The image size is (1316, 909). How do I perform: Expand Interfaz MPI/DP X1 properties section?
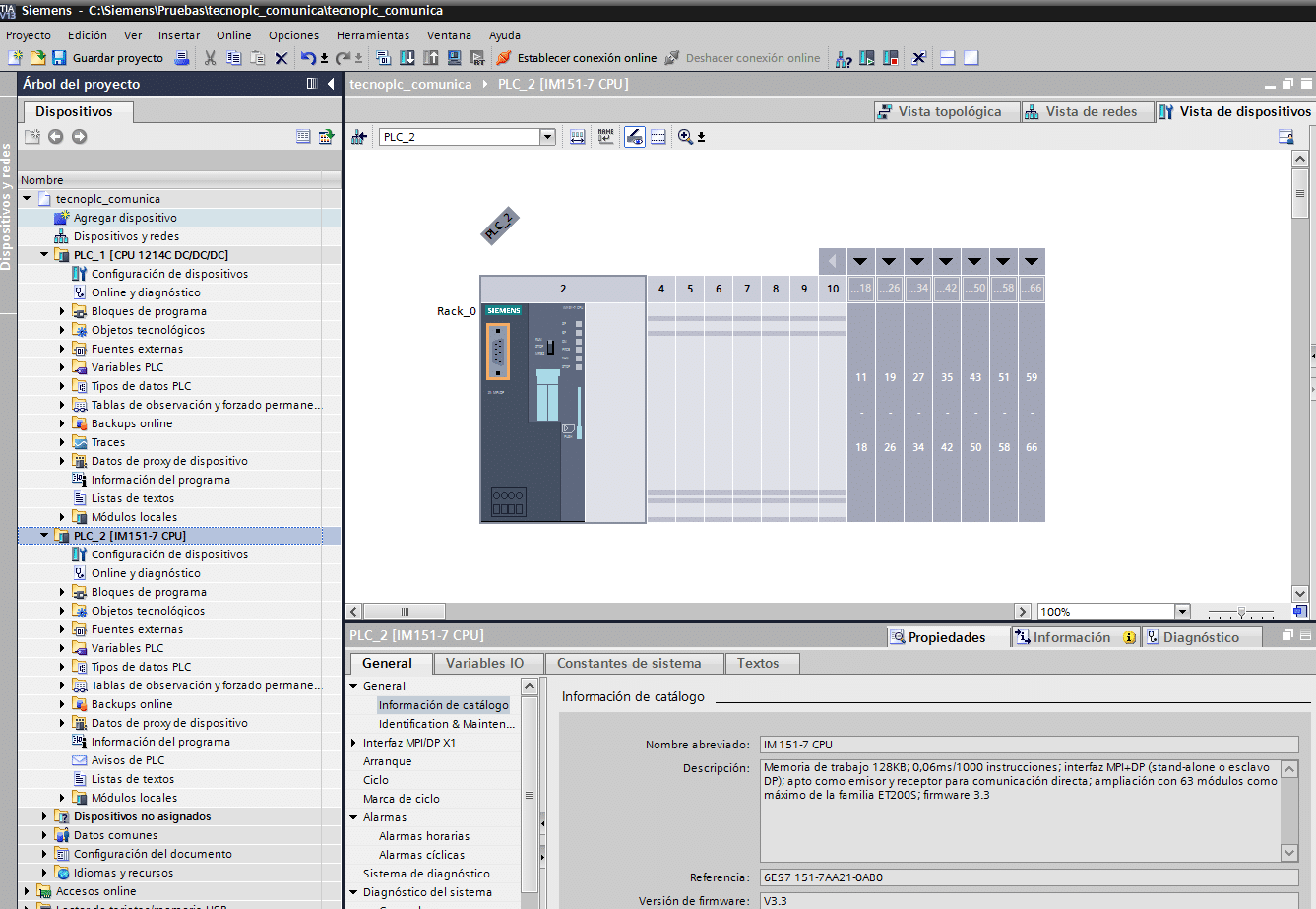tap(354, 743)
